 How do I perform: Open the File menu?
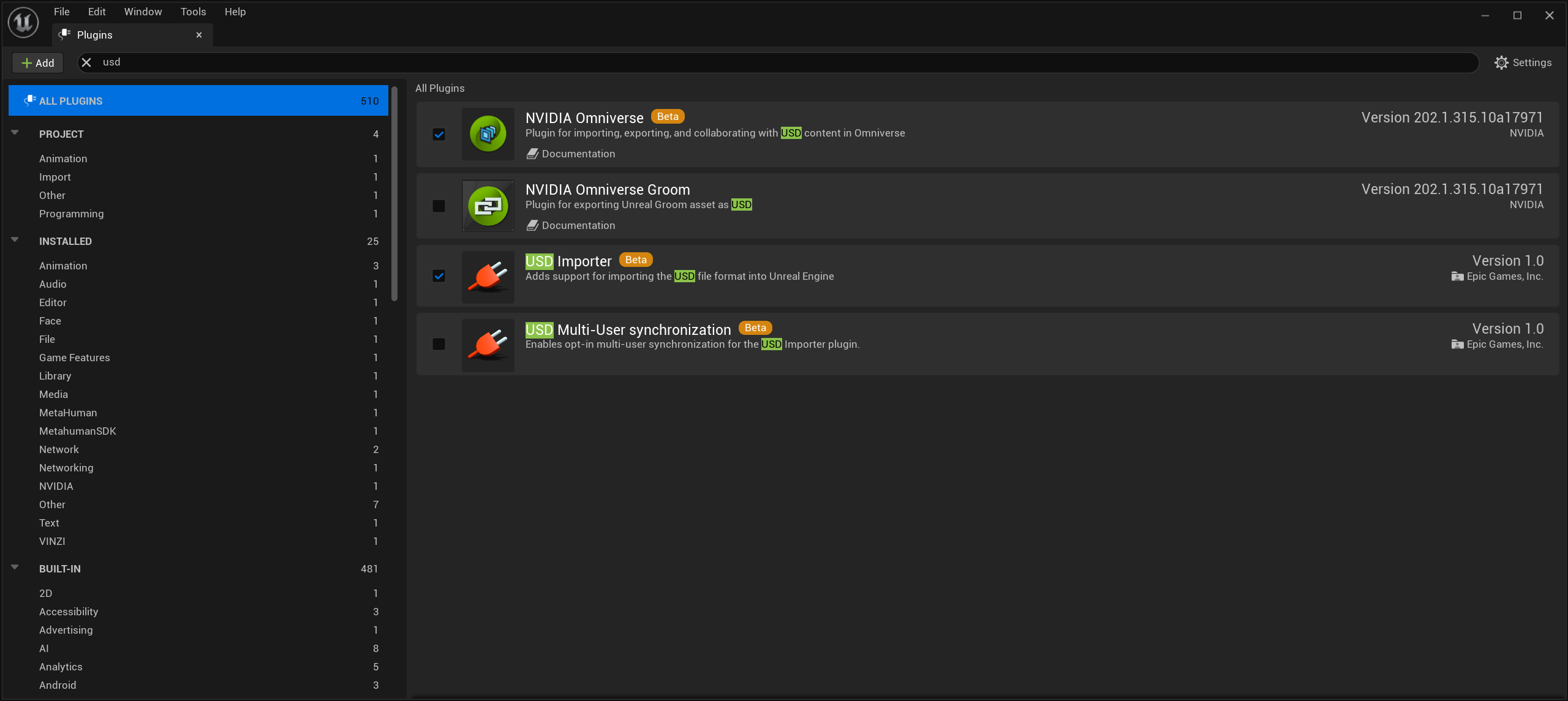coord(62,12)
